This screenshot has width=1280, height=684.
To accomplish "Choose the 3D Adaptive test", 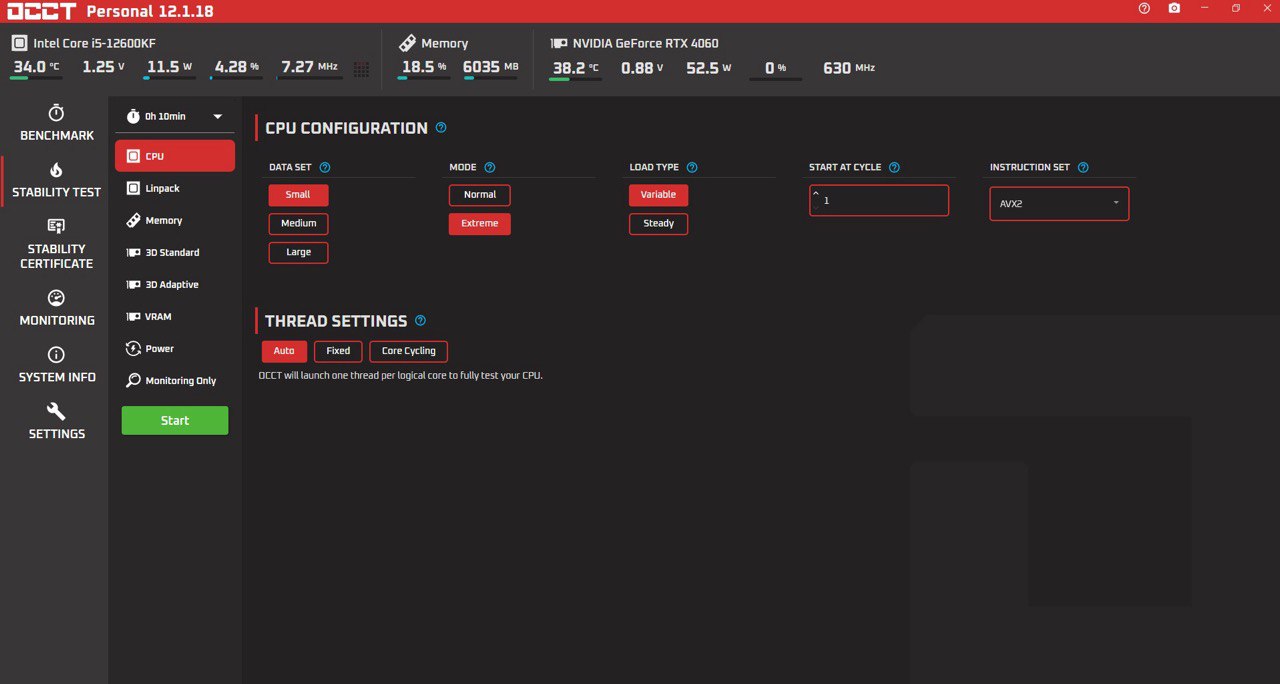I will [x=175, y=284].
